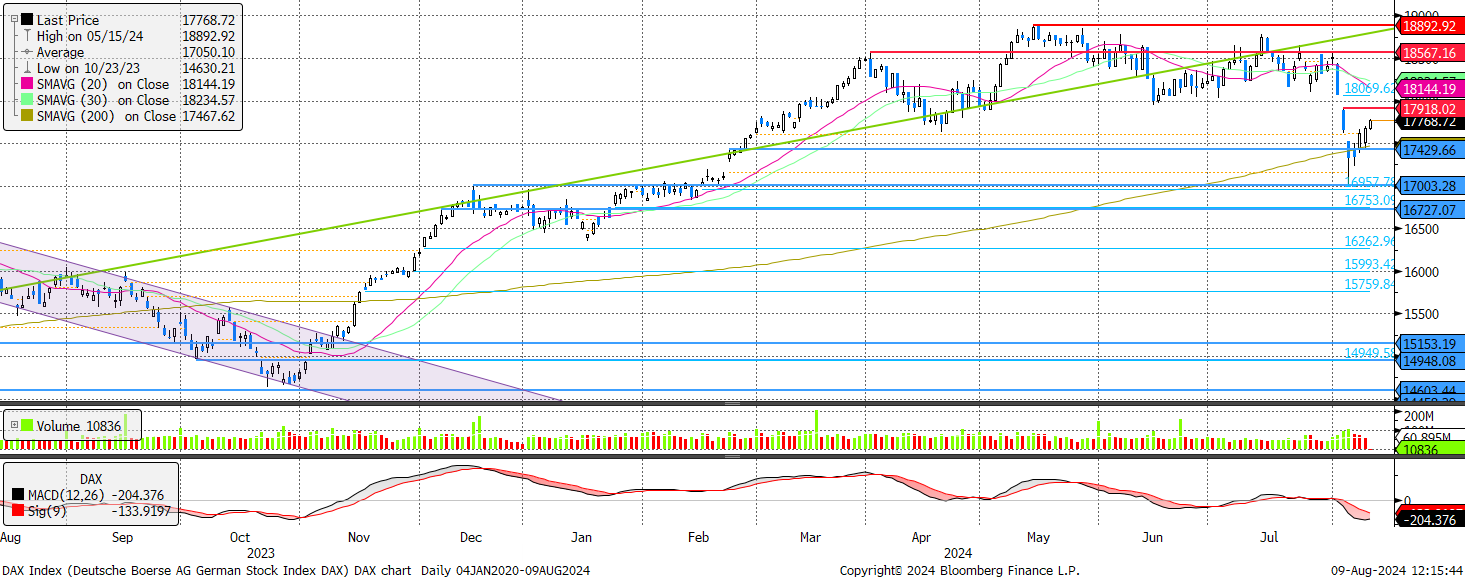Click the black Last Price color swatch
1465x579 pixels.
point(26,19)
